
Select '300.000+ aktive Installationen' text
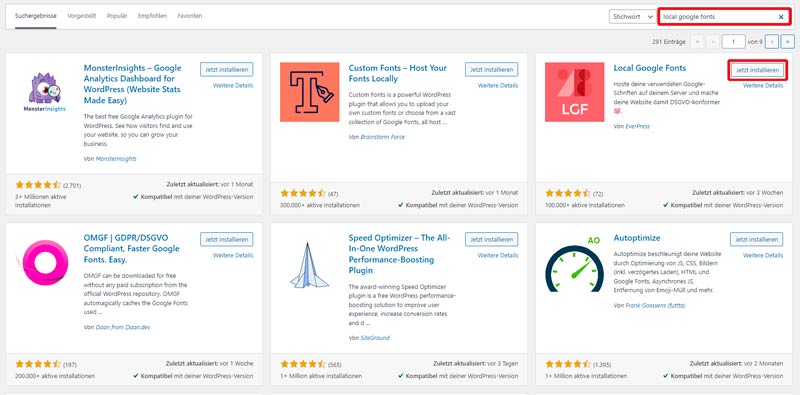click(320, 205)
